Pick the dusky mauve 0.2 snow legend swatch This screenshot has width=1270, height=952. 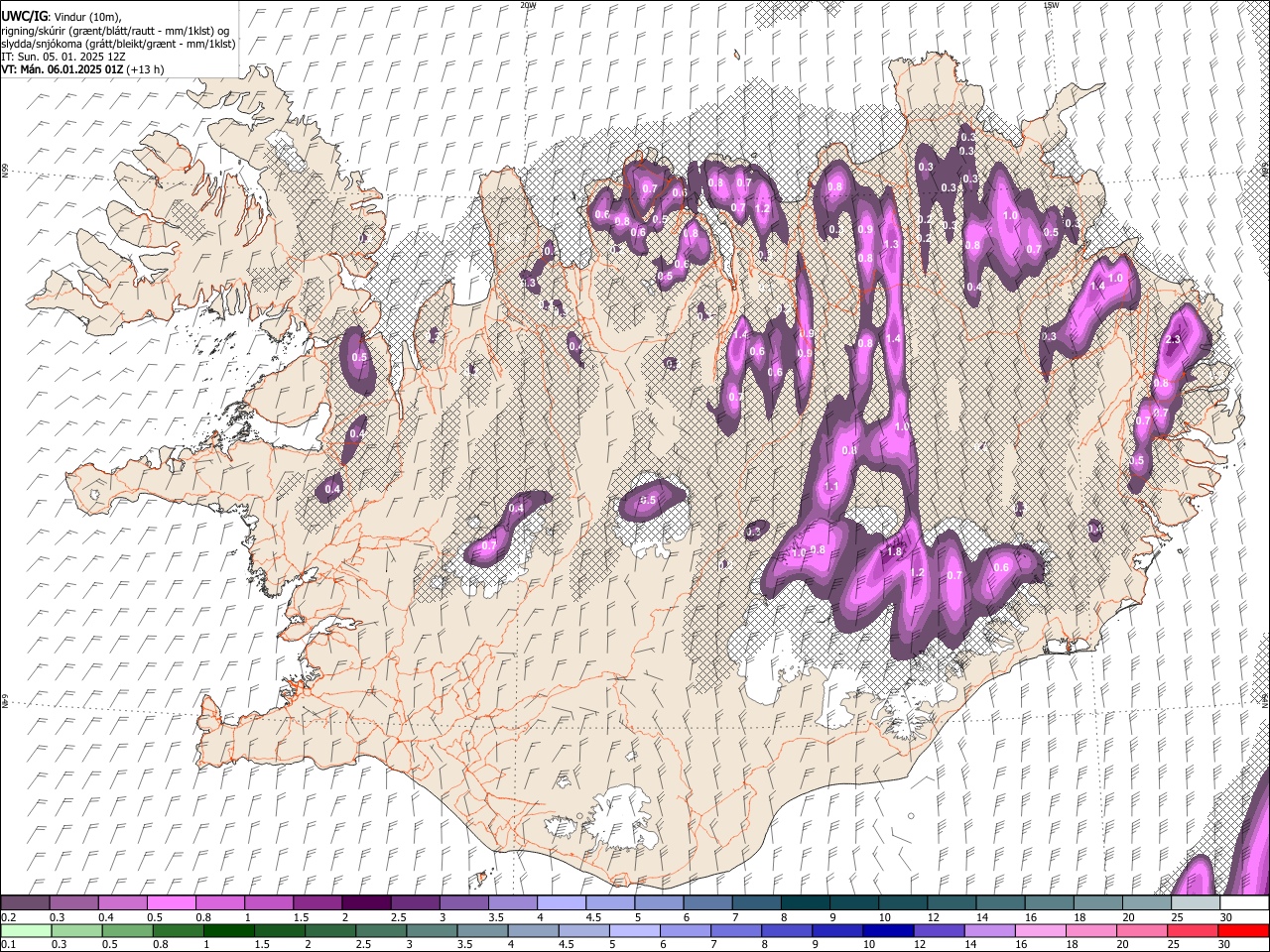[x=25, y=902]
